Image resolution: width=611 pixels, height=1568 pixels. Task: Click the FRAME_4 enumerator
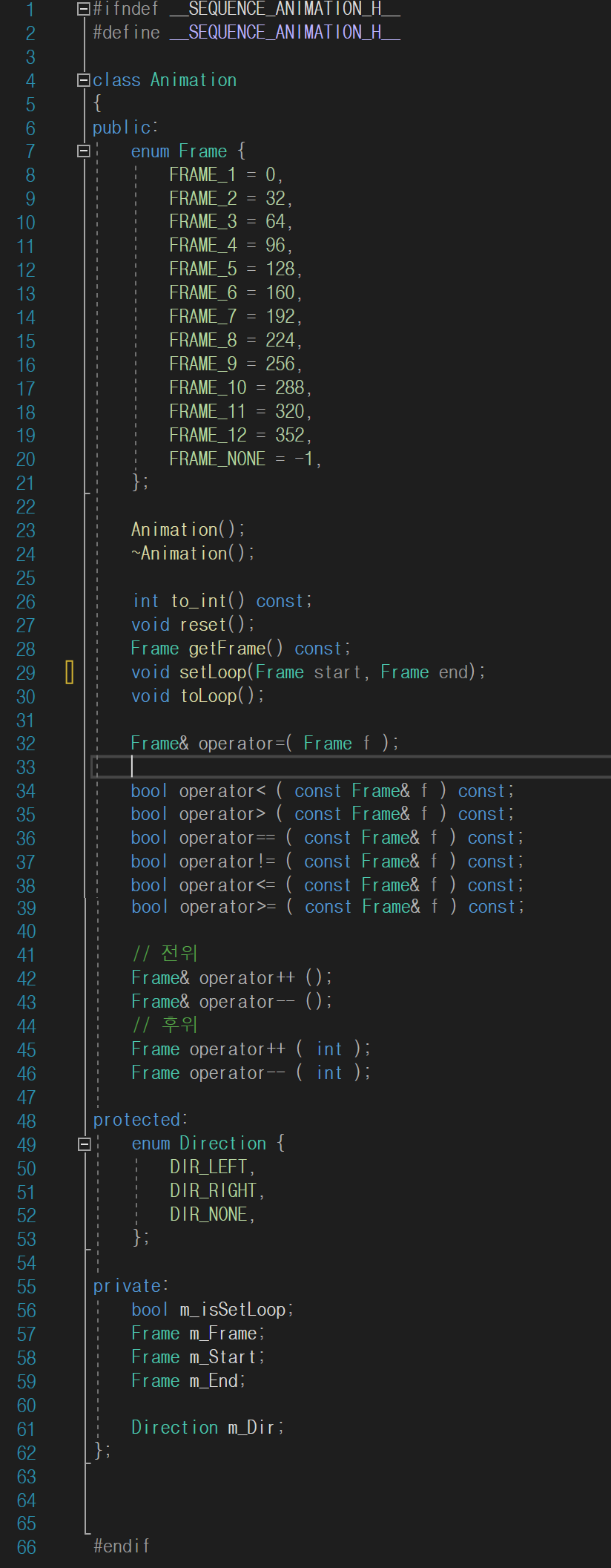coord(202,246)
